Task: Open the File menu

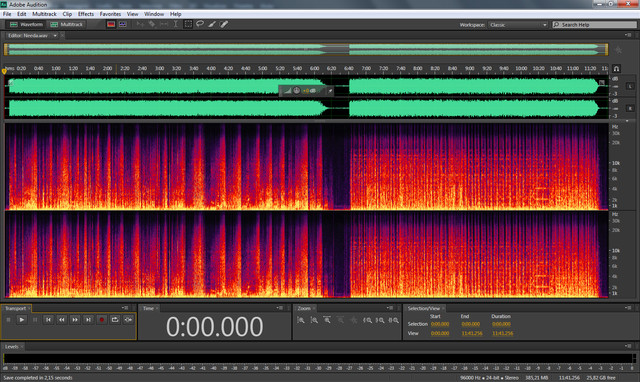Action: tap(7, 14)
